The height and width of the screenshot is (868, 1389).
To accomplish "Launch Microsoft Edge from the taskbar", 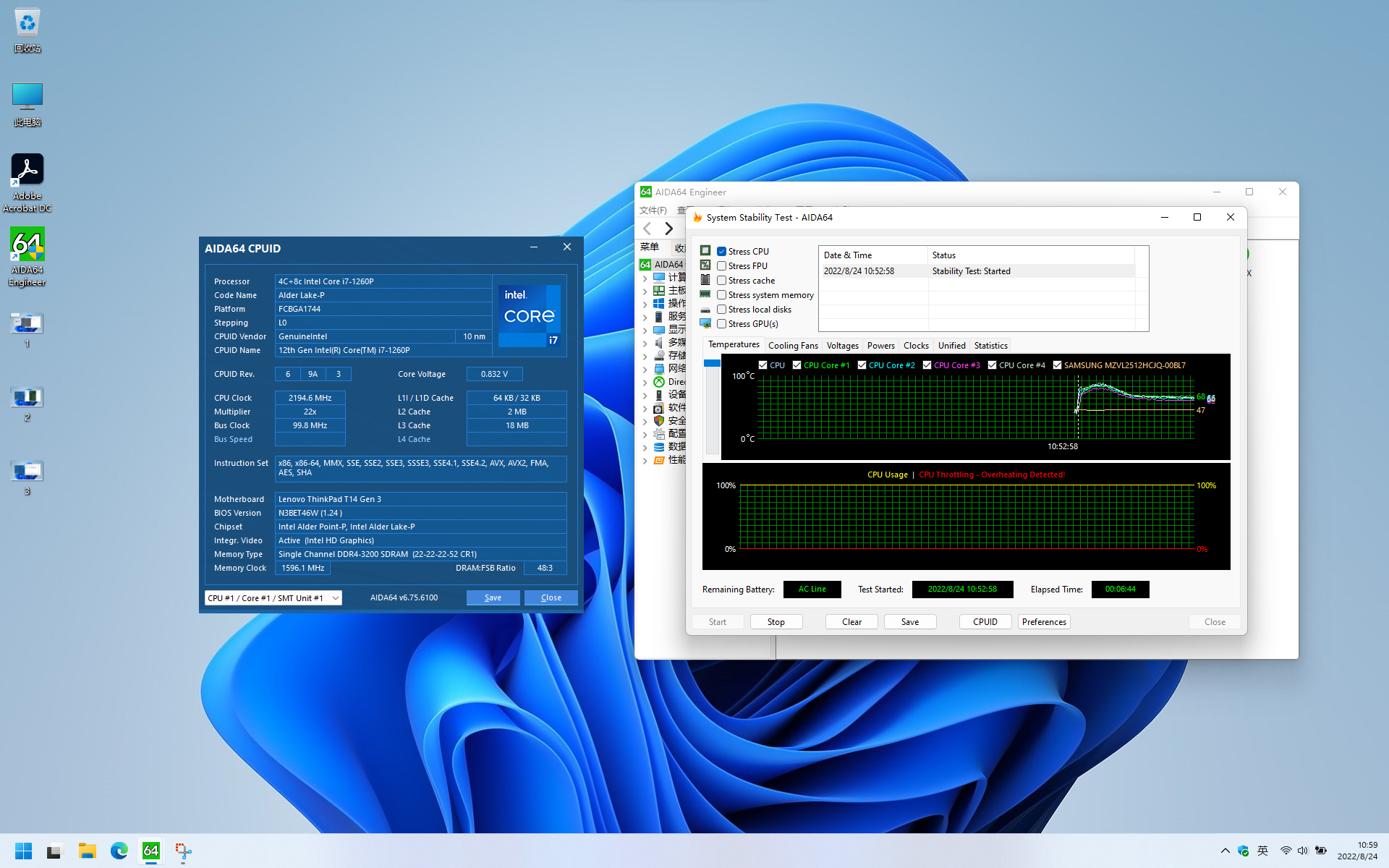I will pos(119,851).
